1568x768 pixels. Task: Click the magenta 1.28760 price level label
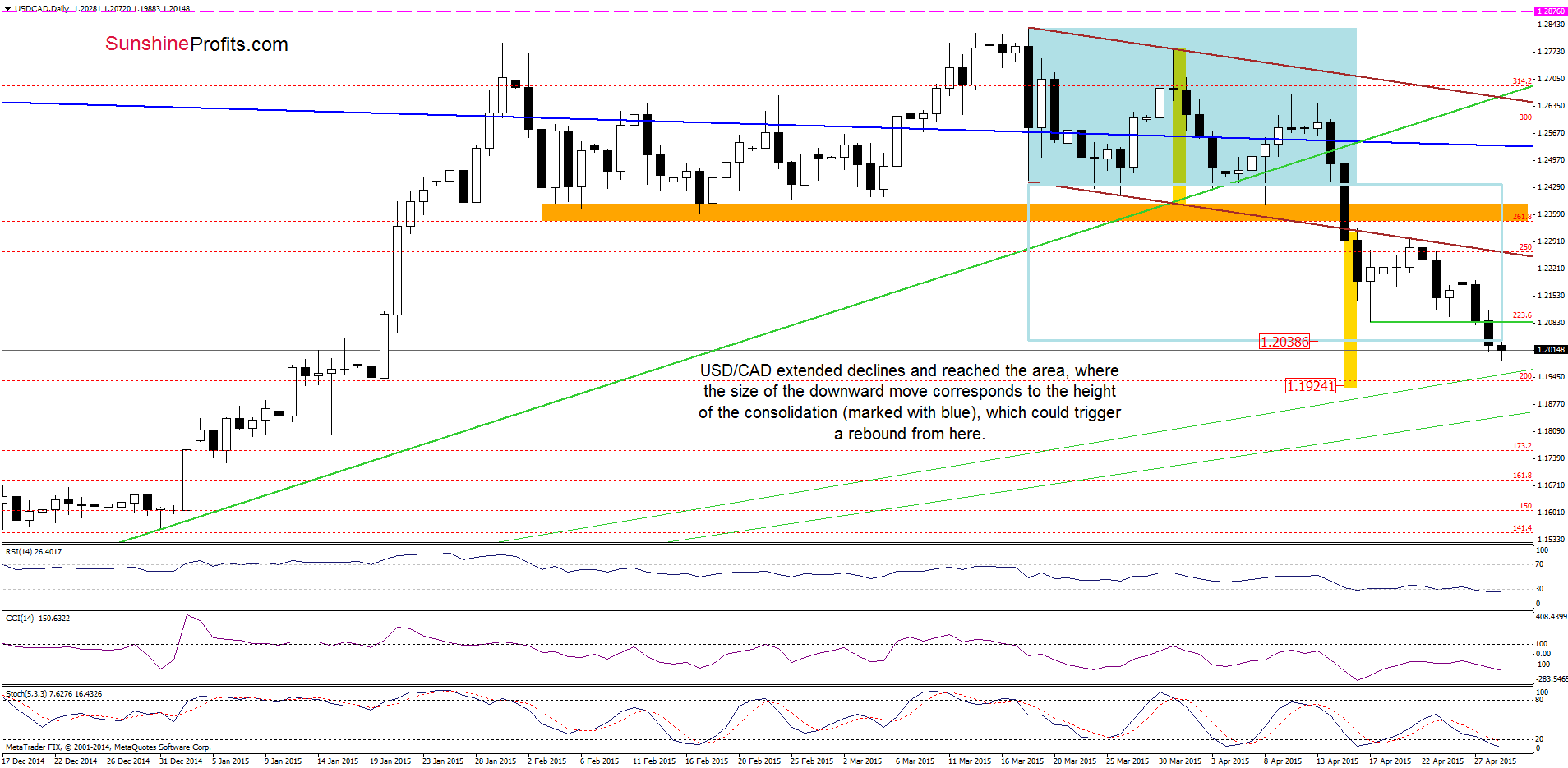tap(1551, 11)
